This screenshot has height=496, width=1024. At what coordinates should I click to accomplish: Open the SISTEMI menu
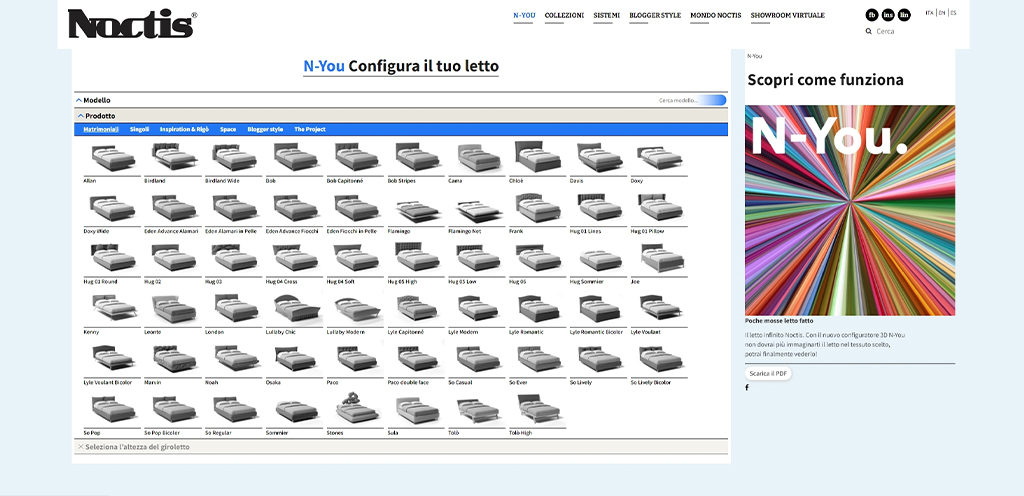point(607,15)
